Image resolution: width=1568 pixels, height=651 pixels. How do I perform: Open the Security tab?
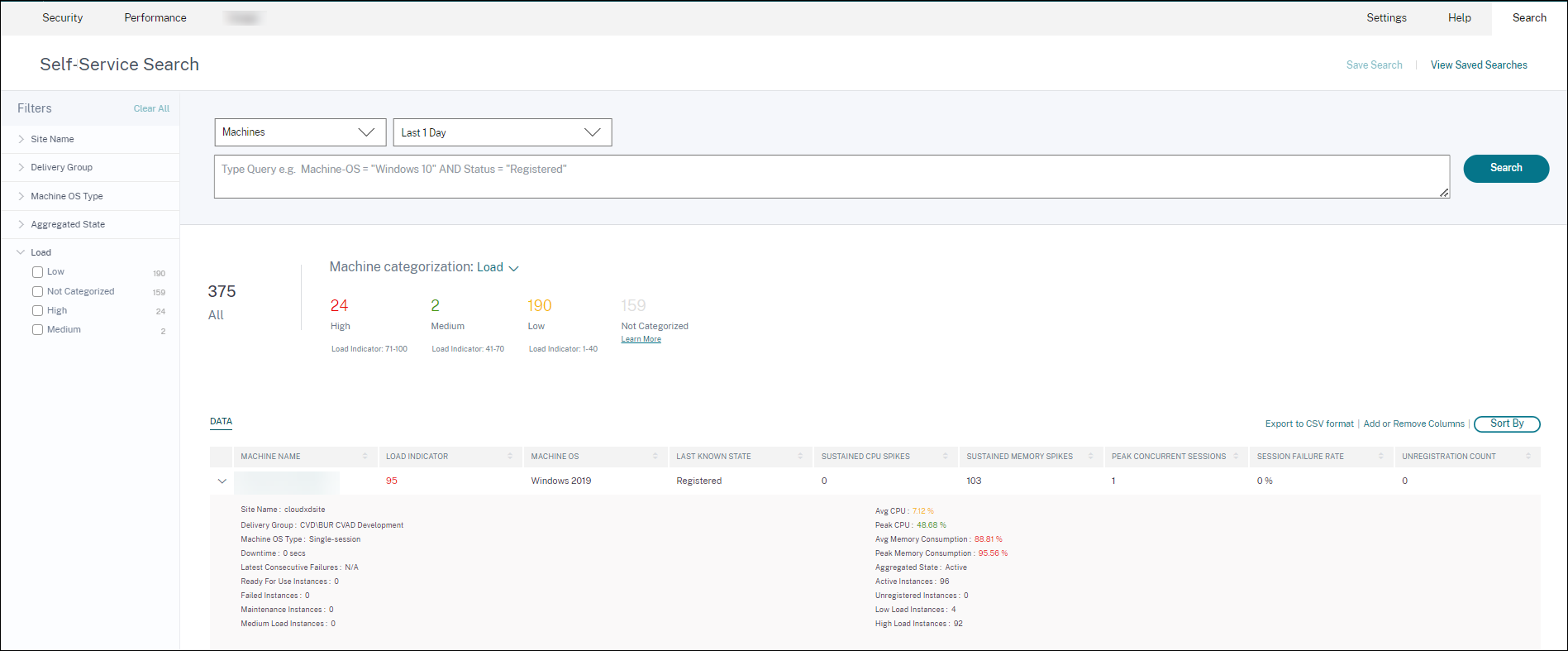pyautogui.click(x=63, y=17)
